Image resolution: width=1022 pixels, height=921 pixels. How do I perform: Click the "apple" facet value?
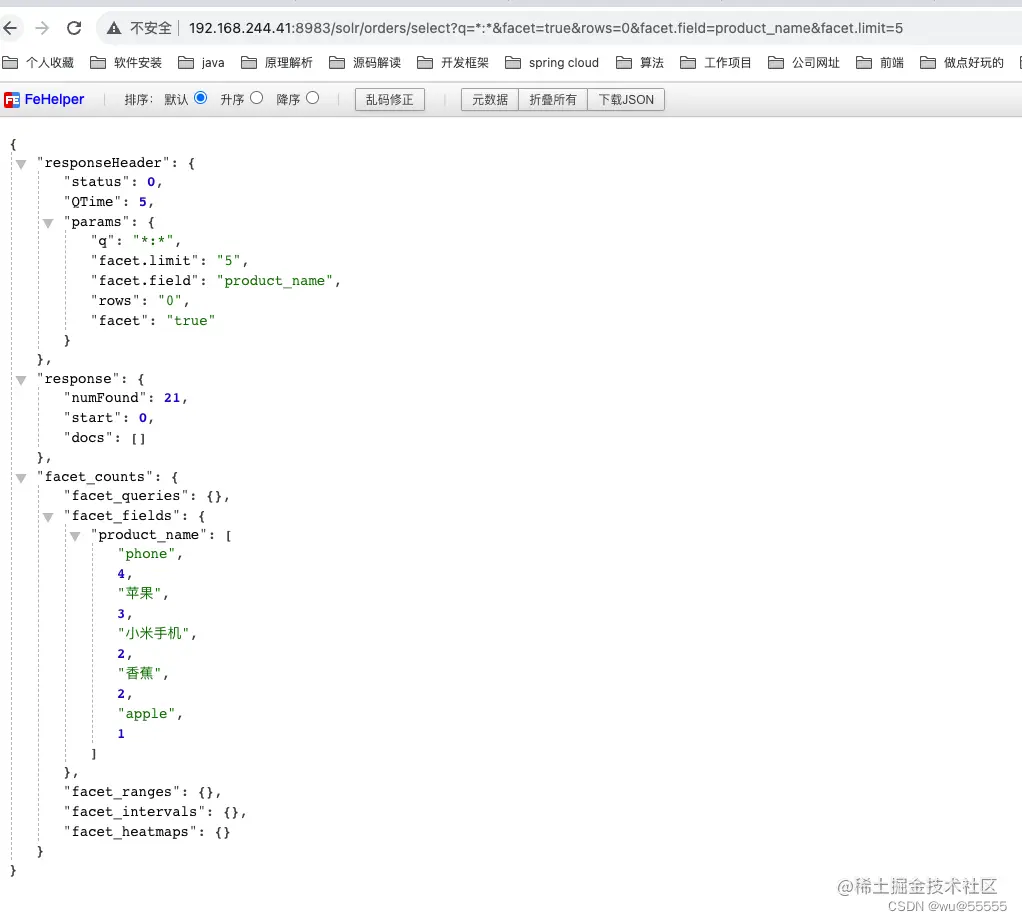coord(146,714)
